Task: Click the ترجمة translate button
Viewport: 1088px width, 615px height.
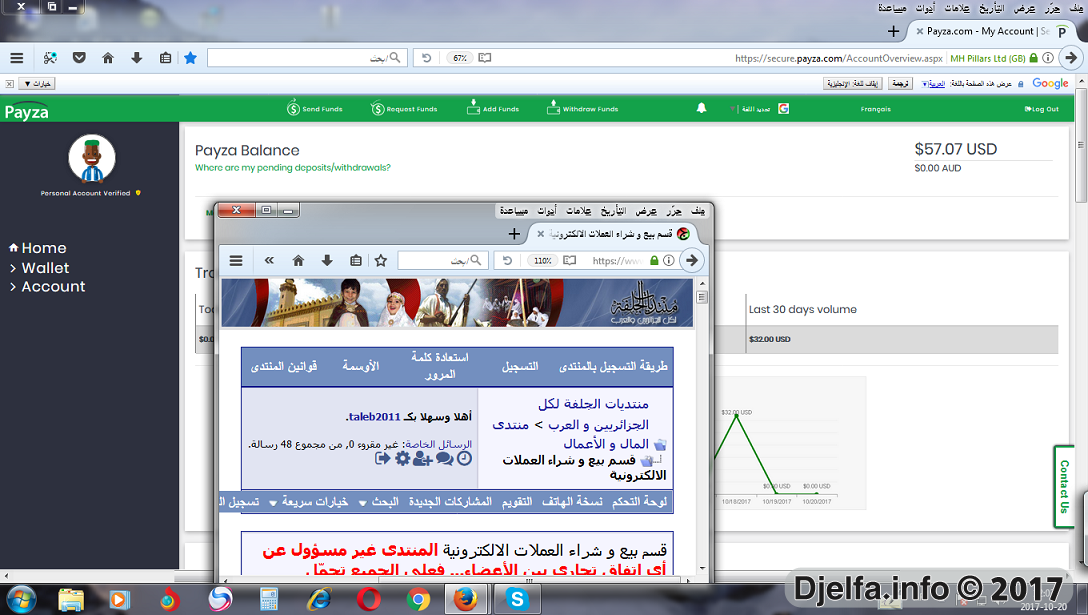Action: [901, 84]
